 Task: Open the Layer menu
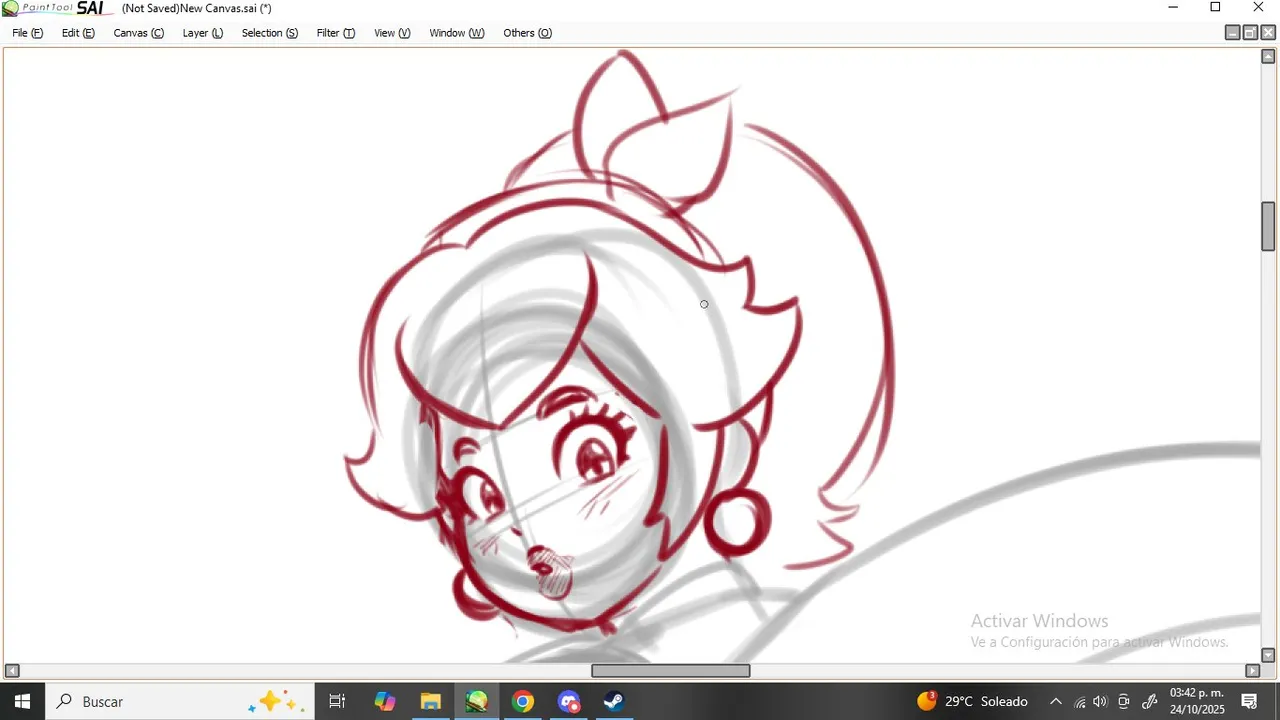[x=203, y=33]
